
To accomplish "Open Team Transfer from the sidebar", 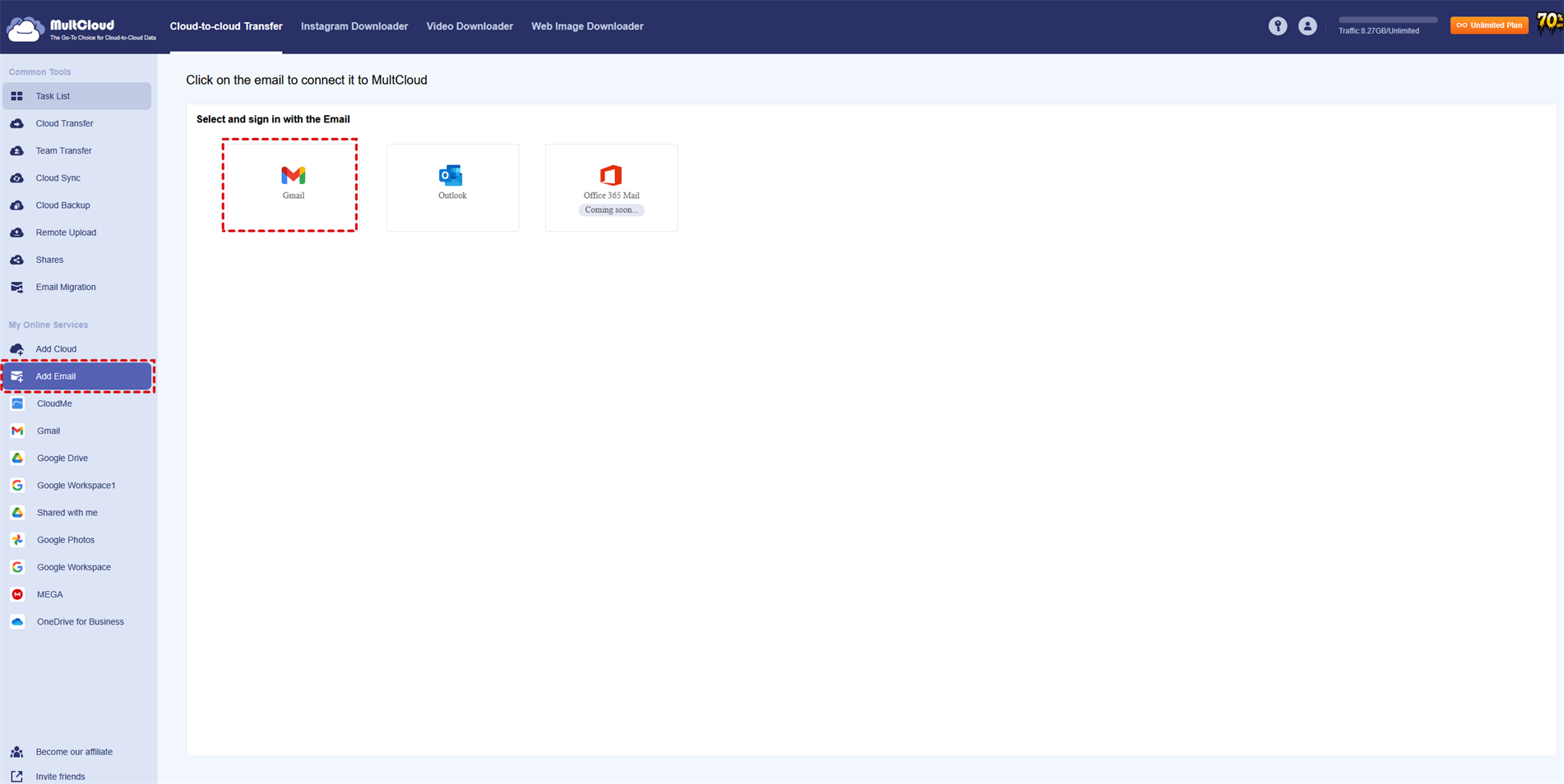I will pos(76,150).
